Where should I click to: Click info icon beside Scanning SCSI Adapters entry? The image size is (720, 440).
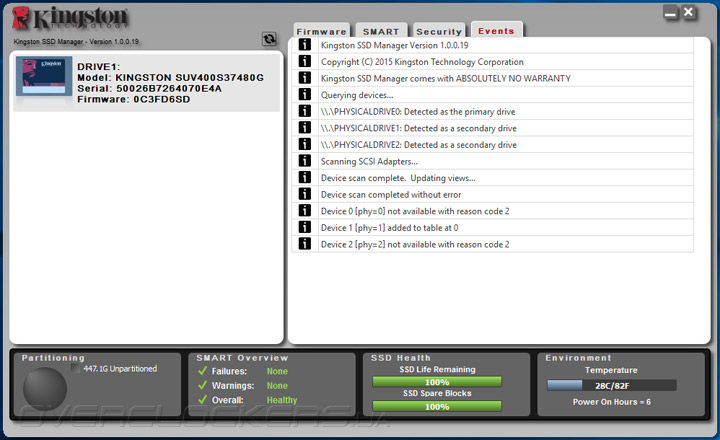coord(304,160)
